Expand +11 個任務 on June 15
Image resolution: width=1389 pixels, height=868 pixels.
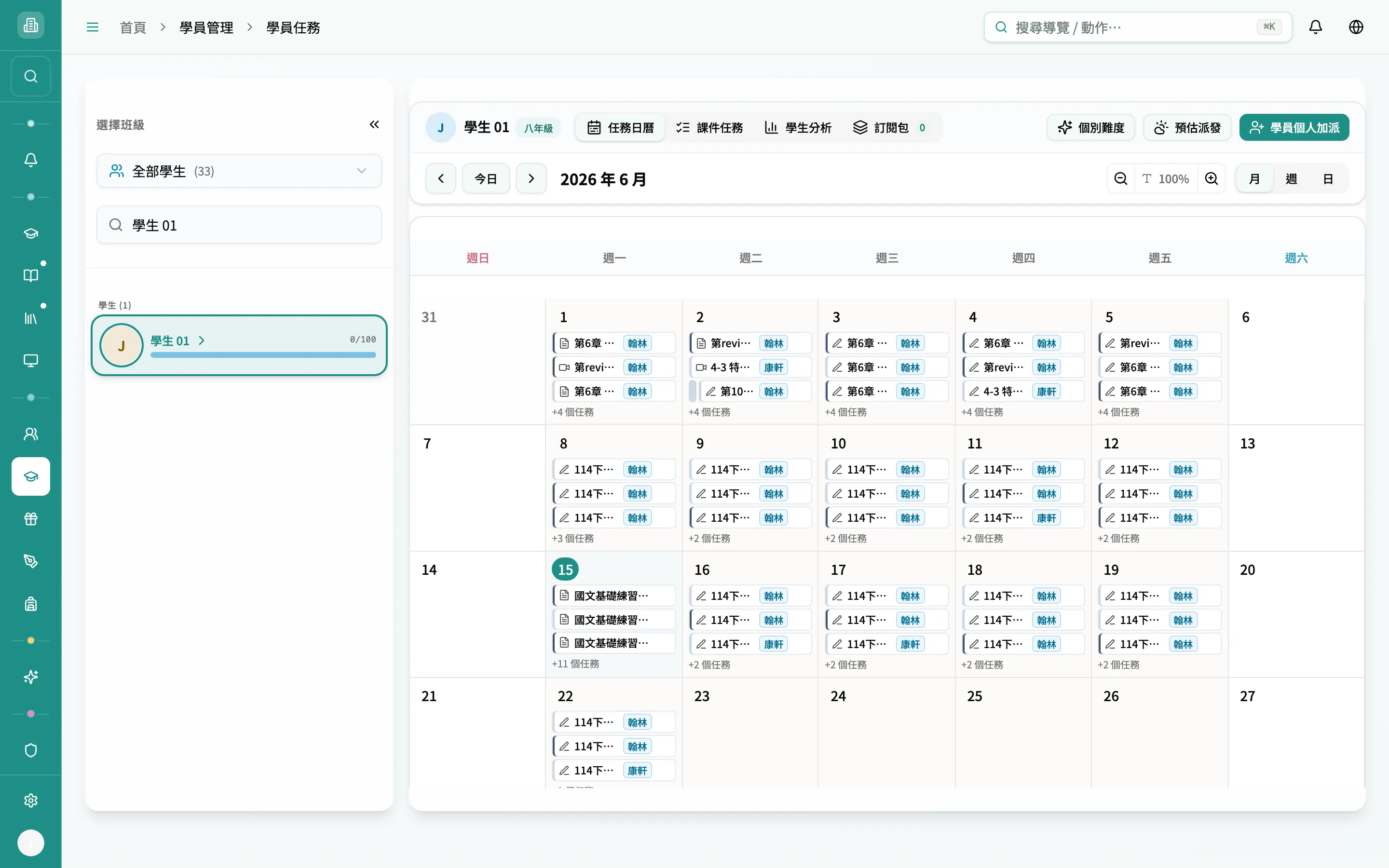click(x=576, y=664)
